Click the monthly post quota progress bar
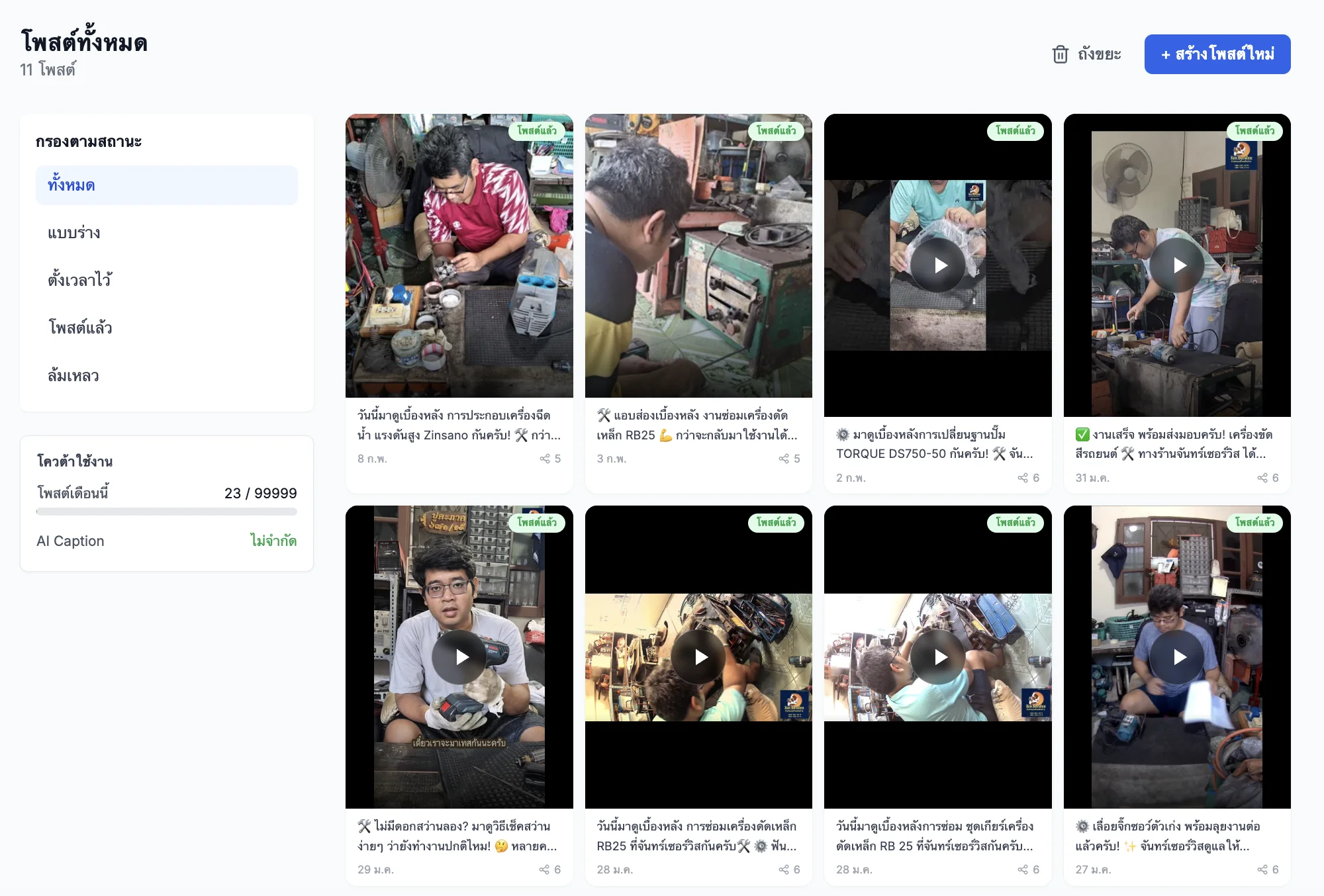 pos(167,511)
